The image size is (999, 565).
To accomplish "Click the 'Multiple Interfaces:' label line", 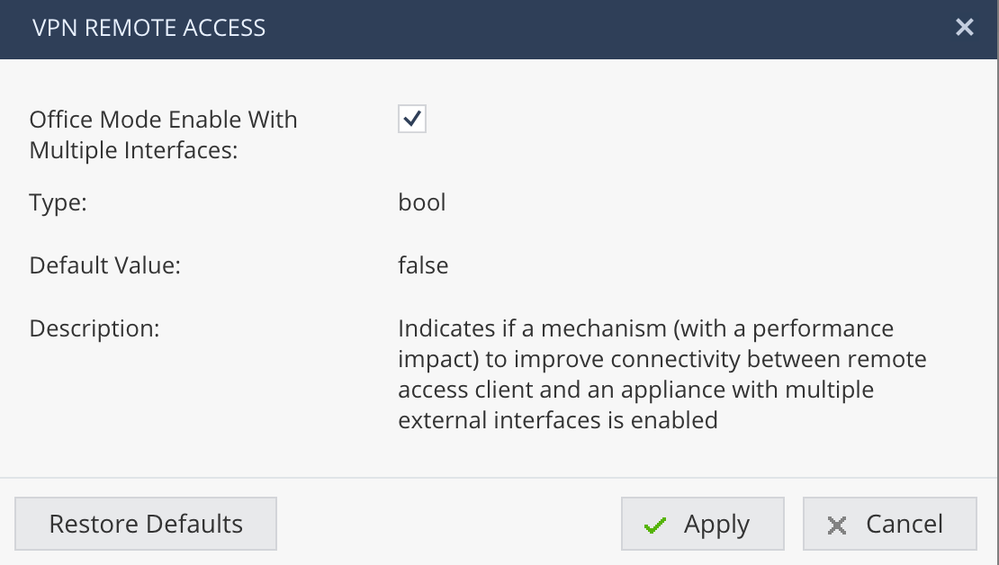I will click(133, 152).
